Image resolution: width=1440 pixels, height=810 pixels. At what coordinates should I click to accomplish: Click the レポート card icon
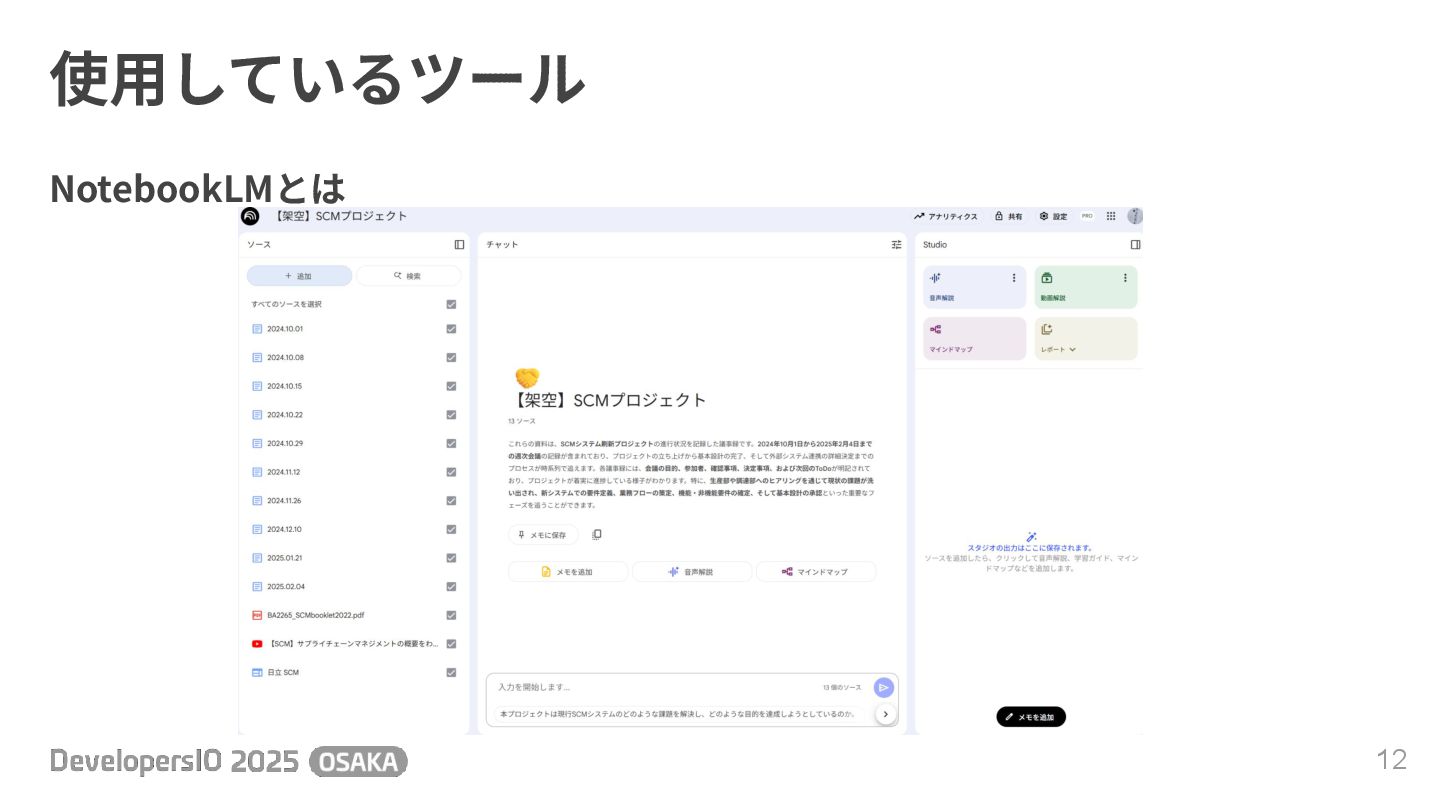pos(1047,329)
